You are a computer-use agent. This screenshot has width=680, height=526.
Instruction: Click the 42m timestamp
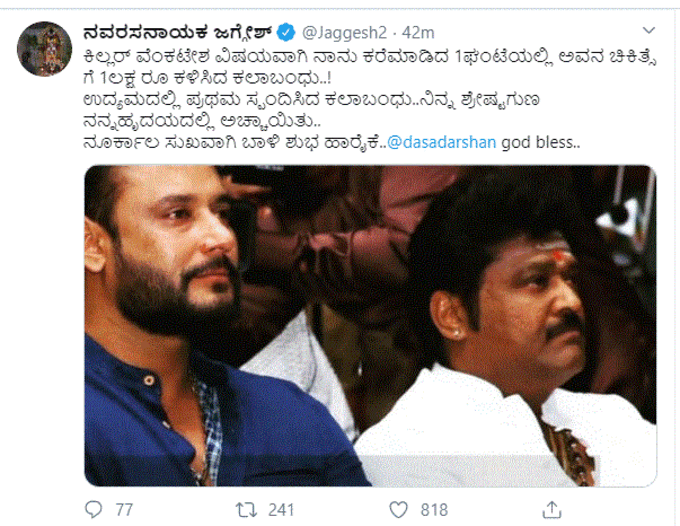point(418,33)
